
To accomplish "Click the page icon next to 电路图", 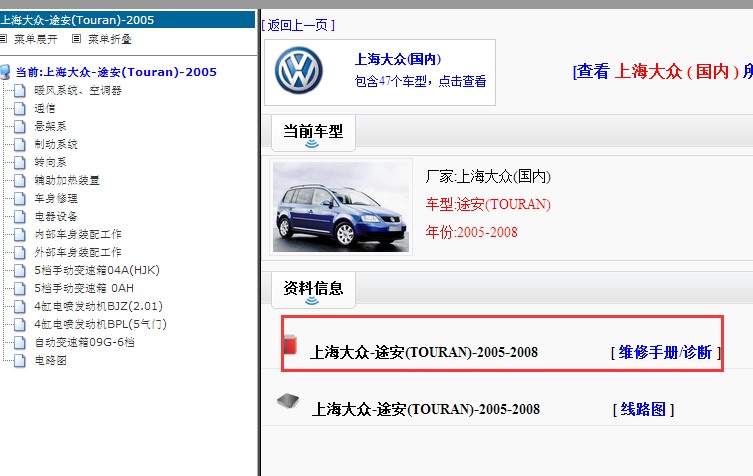I will [21, 360].
